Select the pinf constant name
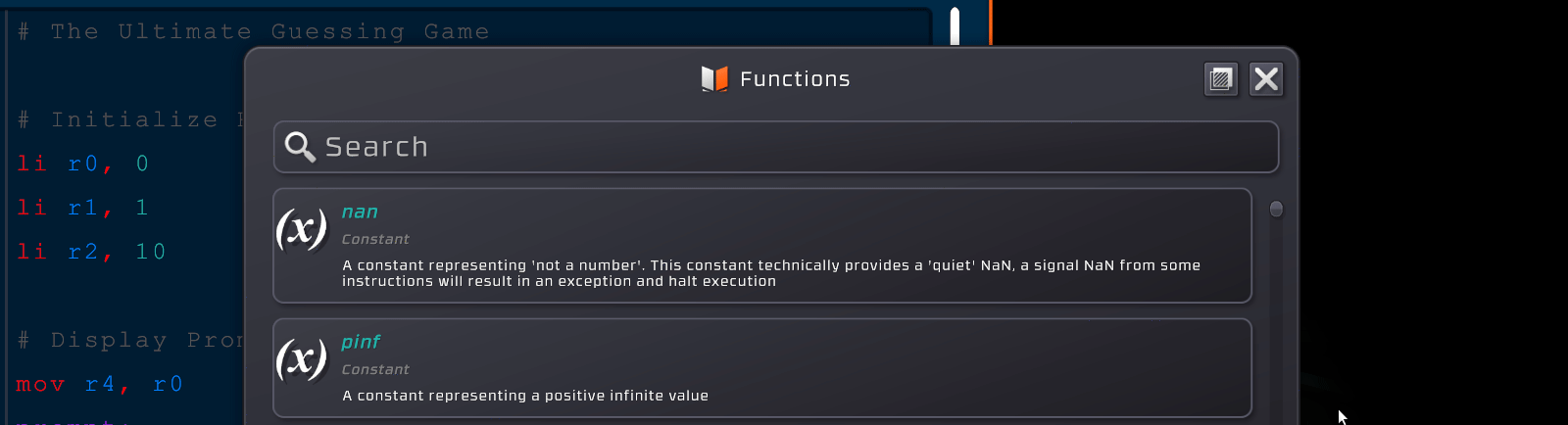 coord(361,342)
